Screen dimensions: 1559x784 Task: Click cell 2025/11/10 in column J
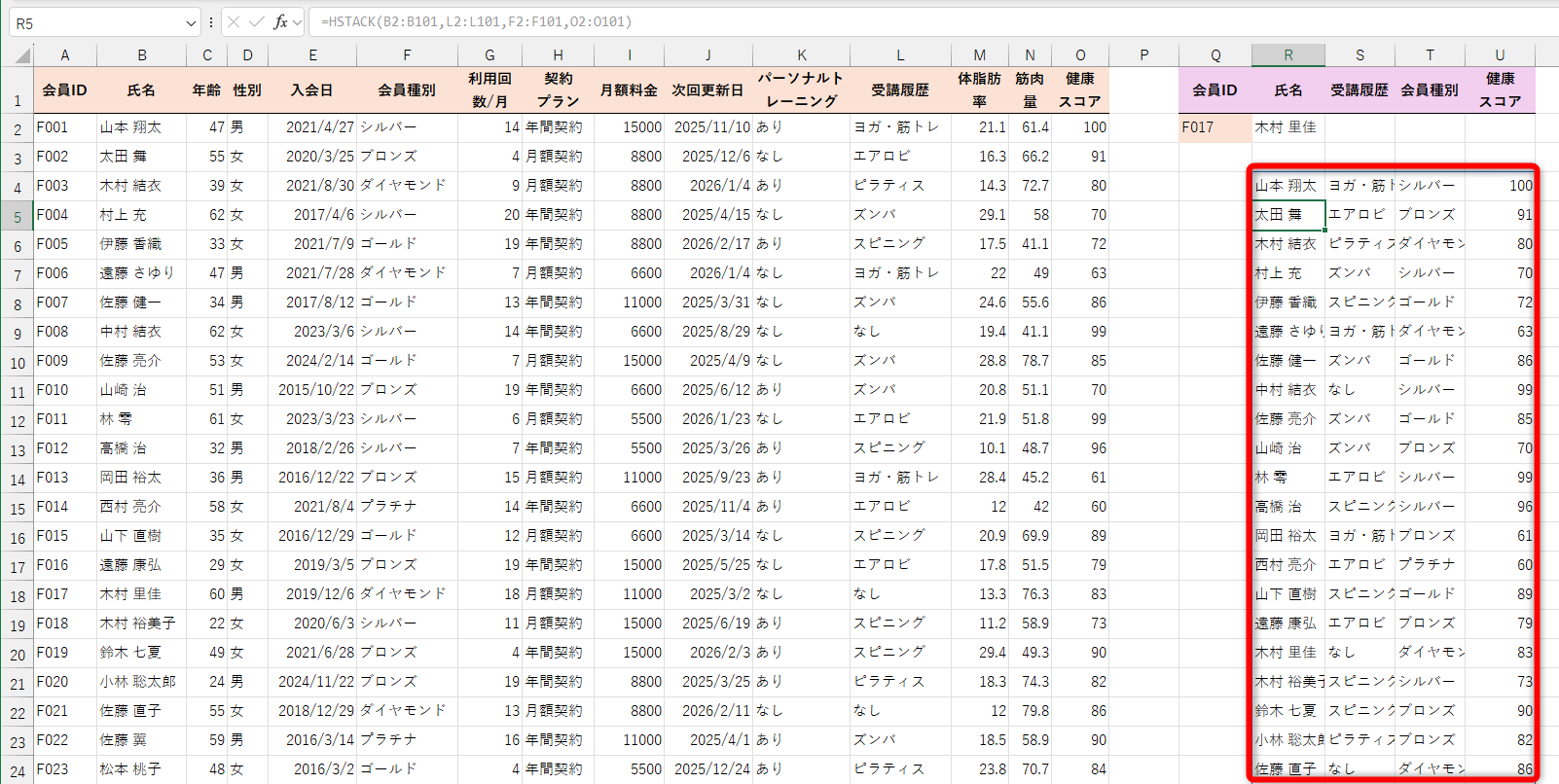(x=707, y=127)
